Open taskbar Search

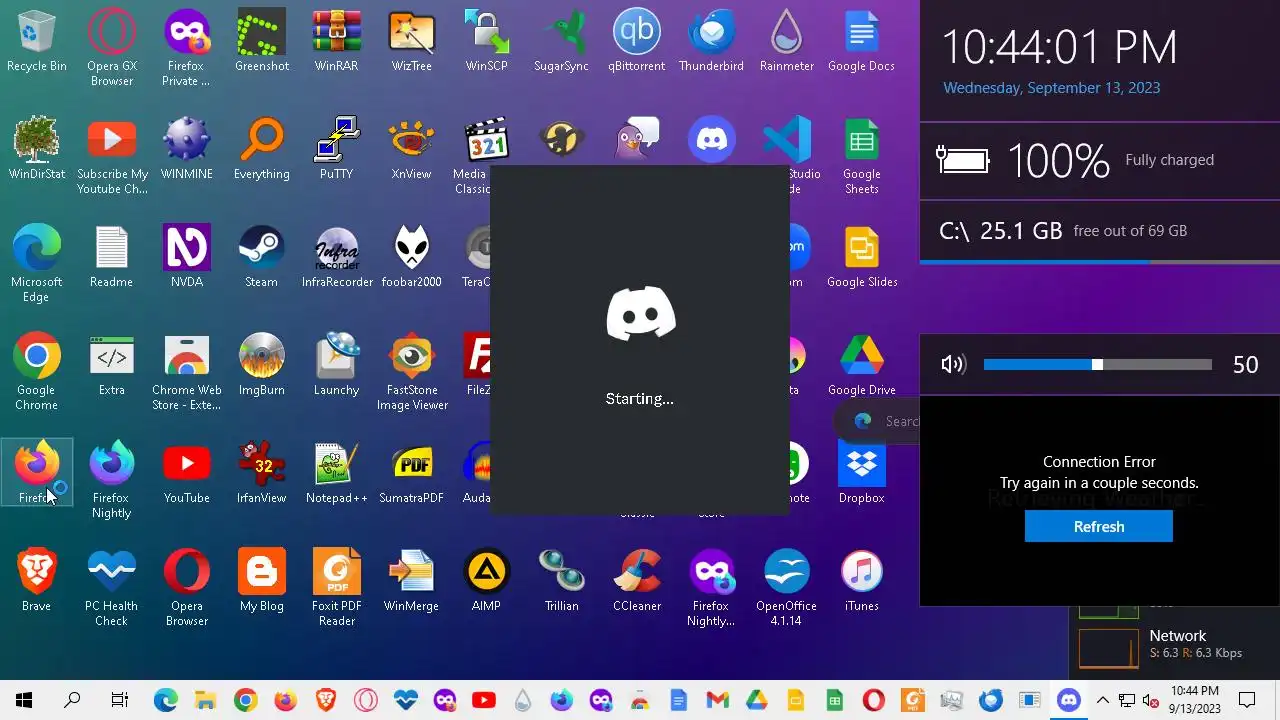72,700
